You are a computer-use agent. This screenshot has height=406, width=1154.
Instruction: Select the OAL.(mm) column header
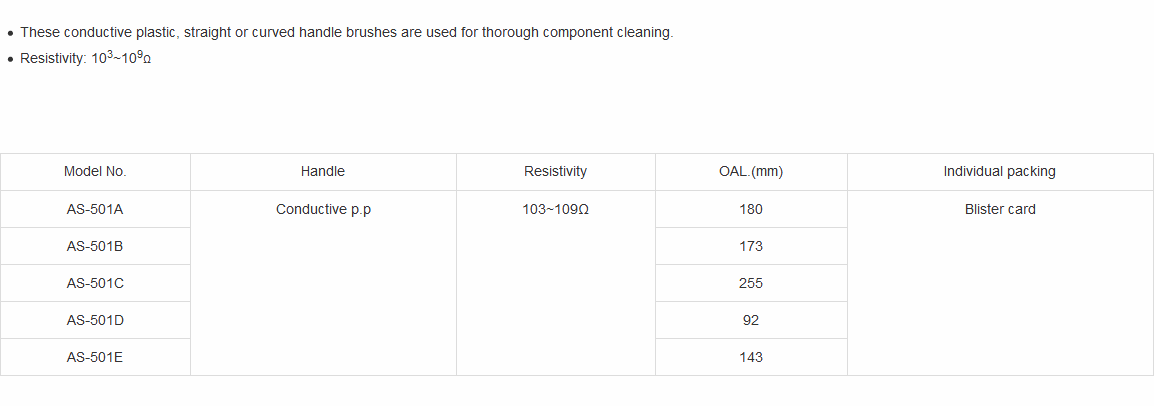751,171
